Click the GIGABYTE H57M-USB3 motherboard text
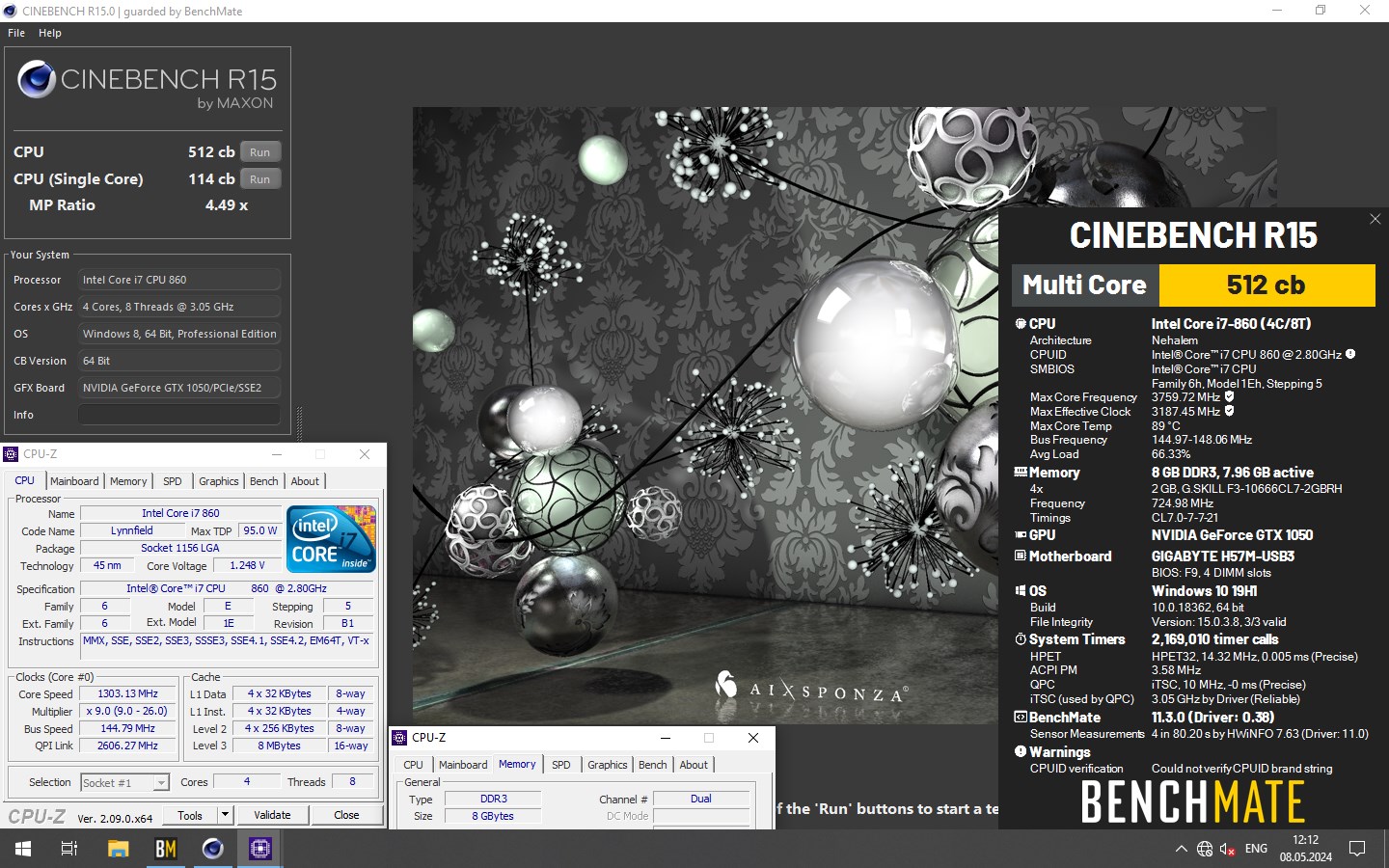Viewport: 1389px width, 868px height. [x=1223, y=556]
